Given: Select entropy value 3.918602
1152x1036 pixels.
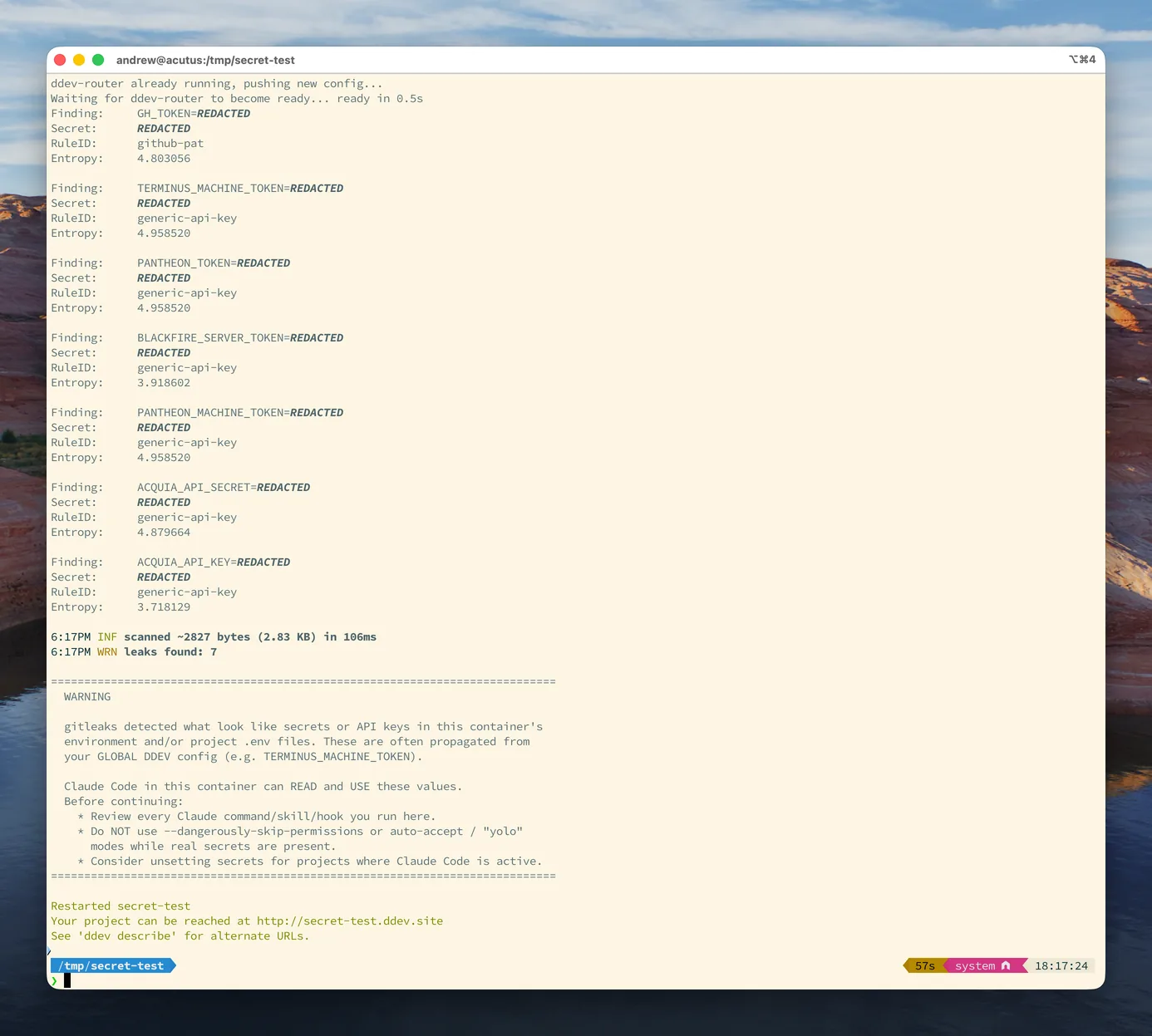Looking at the screenshot, I should (164, 382).
